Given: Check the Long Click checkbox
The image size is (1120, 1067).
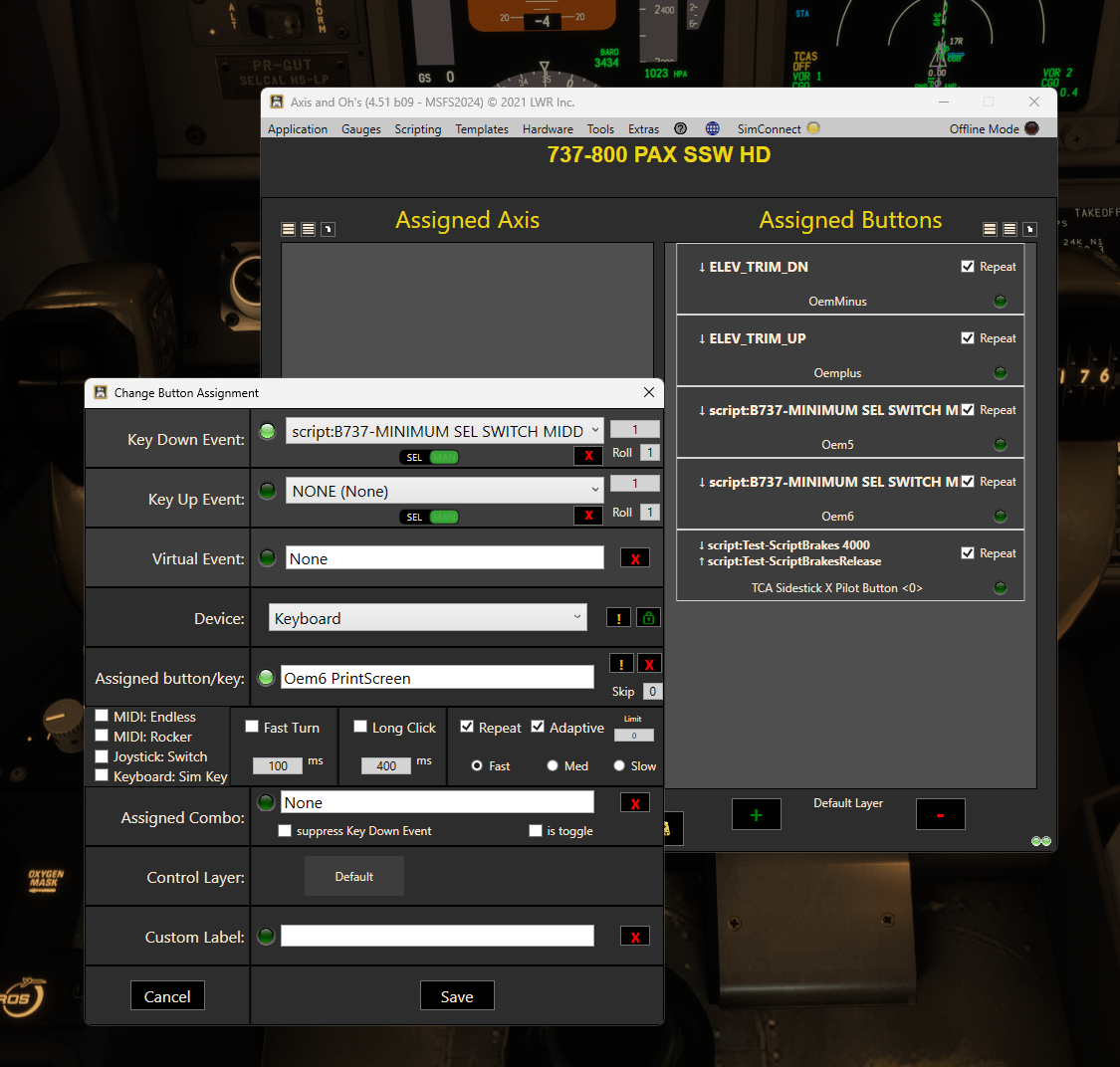Looking at the screenshot, I should pos(360,727).
